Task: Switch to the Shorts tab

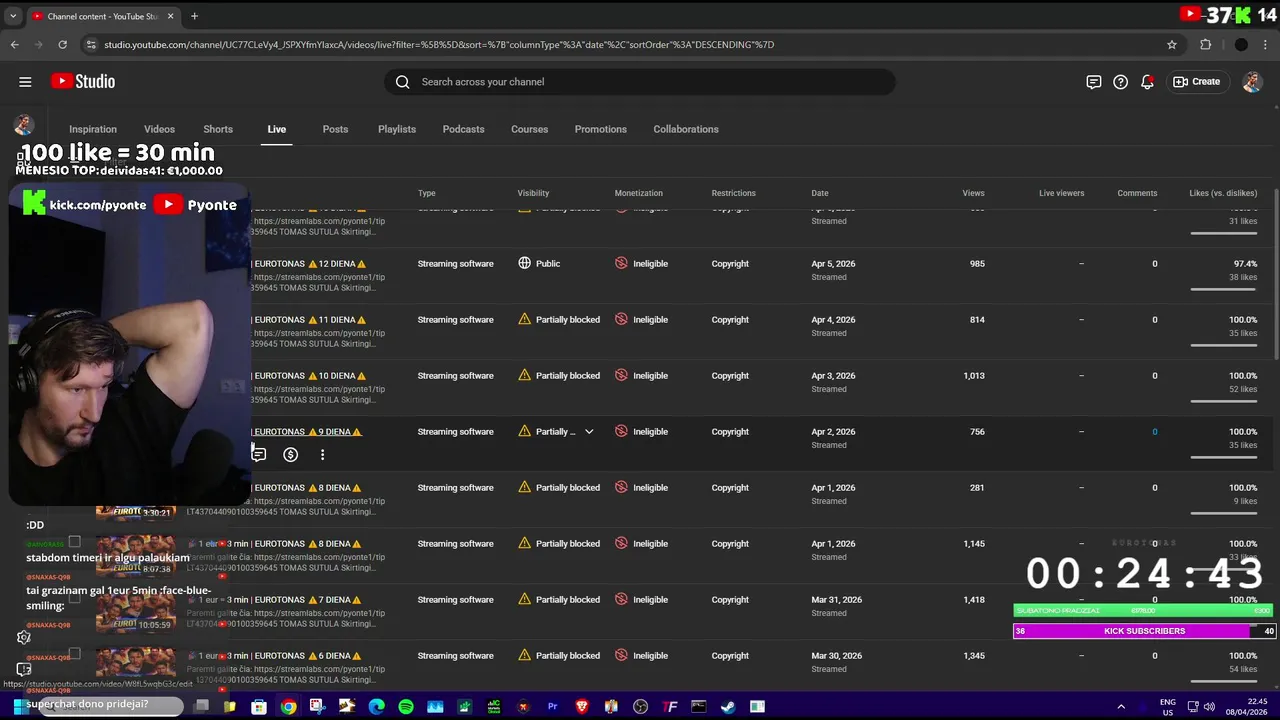Action: 218,129
